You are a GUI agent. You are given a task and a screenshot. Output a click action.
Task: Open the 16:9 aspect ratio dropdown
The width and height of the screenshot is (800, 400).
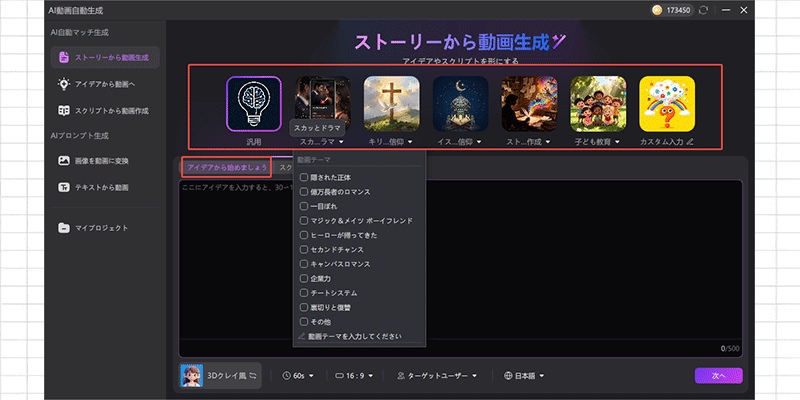pyautogui.click(x=354, y=376)
